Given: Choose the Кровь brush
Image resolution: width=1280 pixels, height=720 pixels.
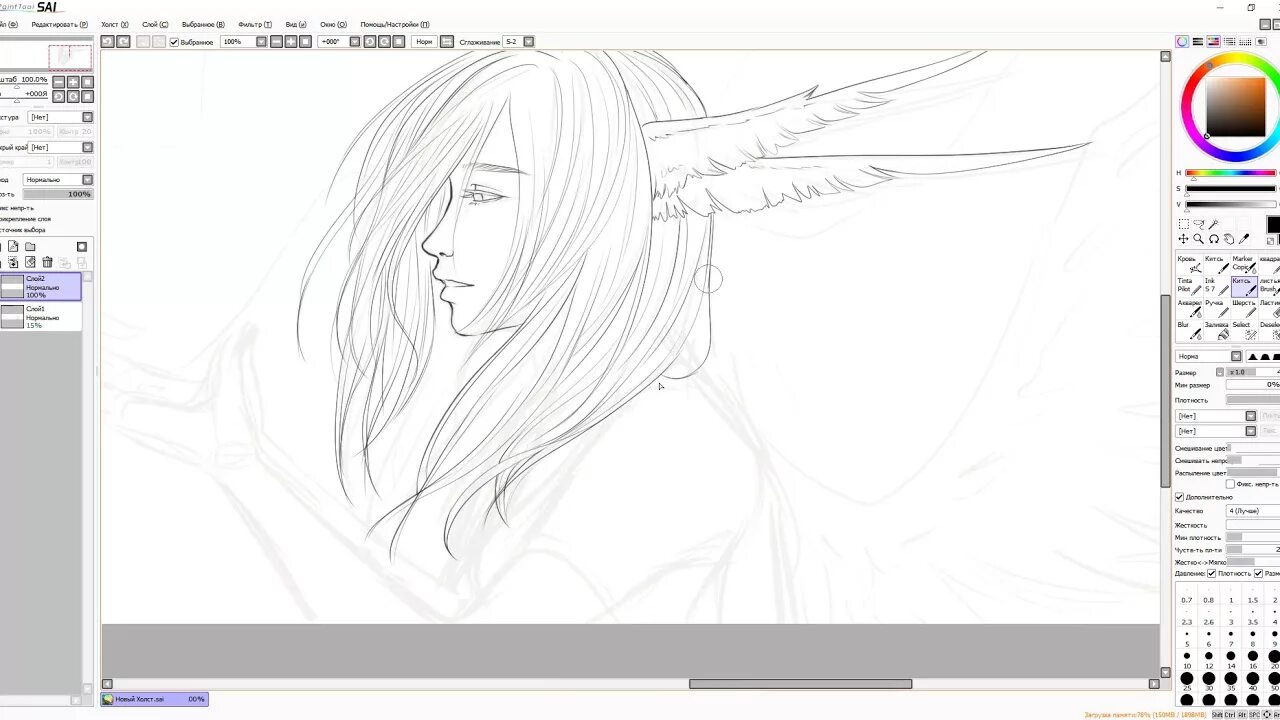Looking at the screenshot, I should [x=1188, y=265].
